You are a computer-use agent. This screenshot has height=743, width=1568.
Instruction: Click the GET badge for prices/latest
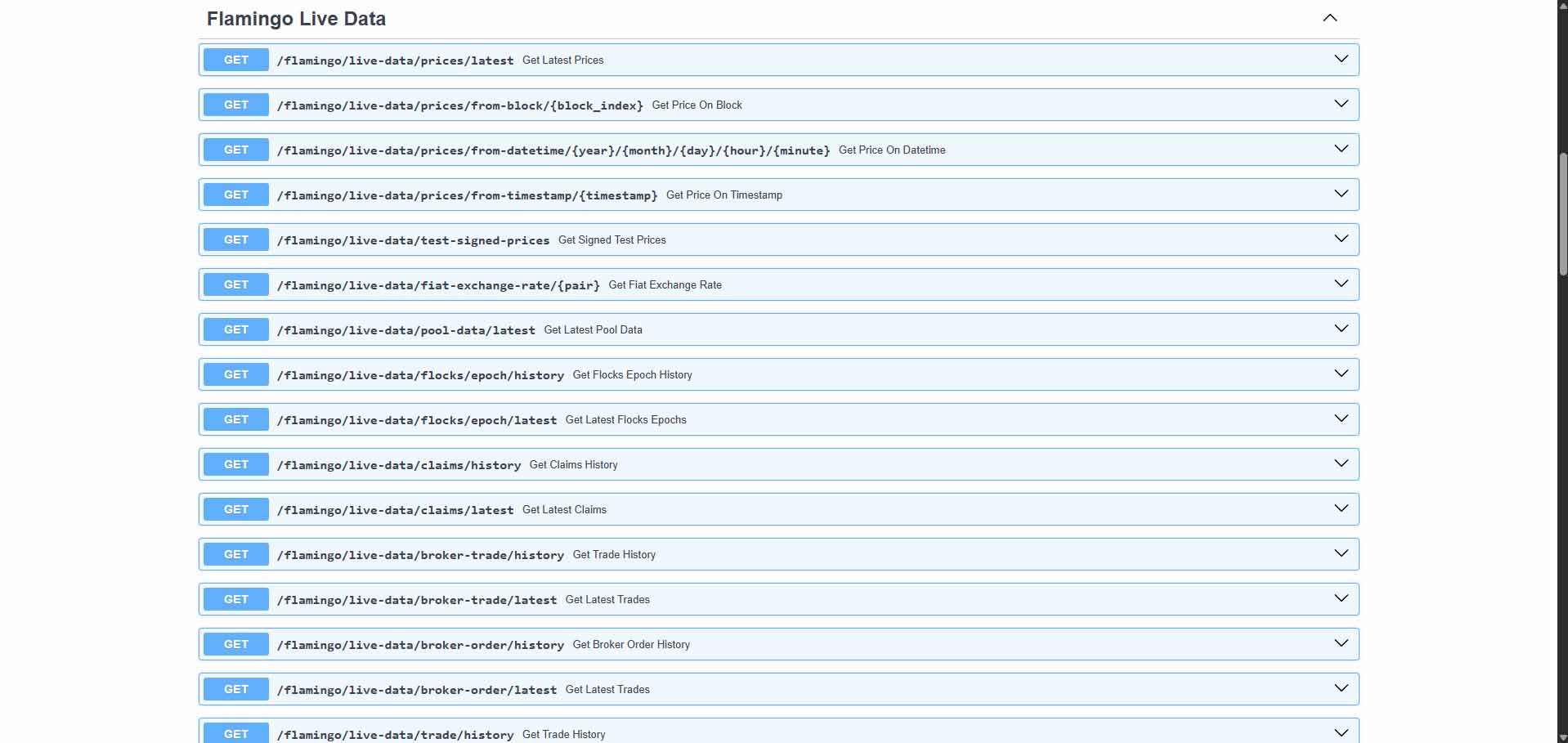point(236,60)
